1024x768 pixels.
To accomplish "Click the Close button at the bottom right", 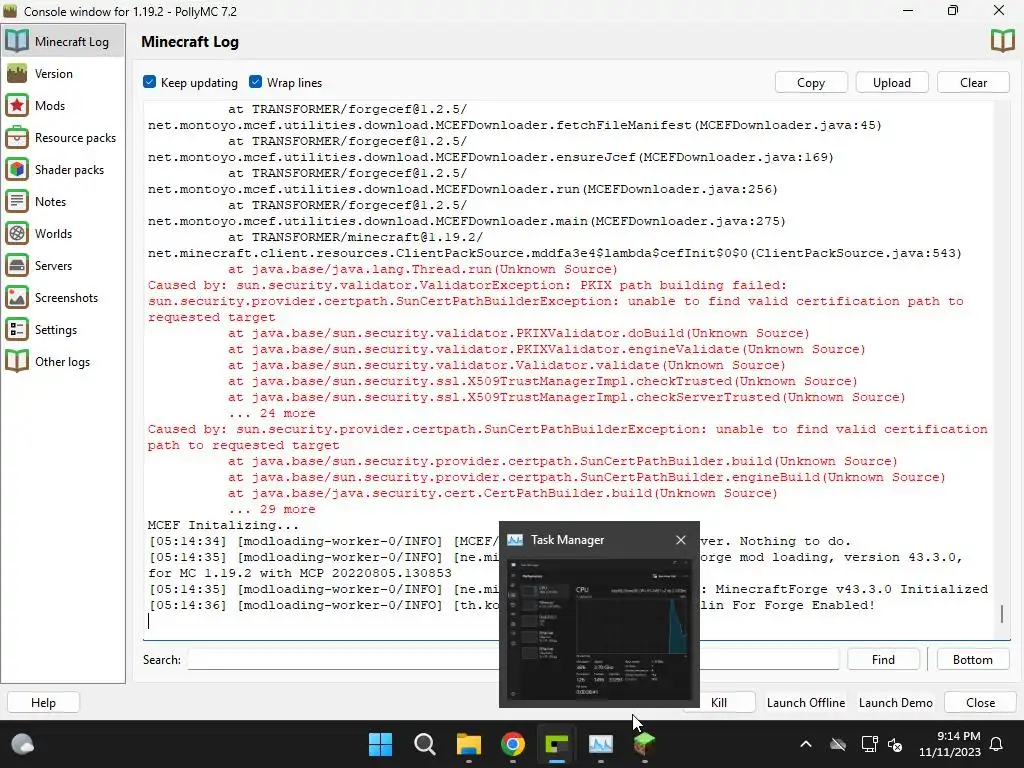I will click(x=980, y=703).
